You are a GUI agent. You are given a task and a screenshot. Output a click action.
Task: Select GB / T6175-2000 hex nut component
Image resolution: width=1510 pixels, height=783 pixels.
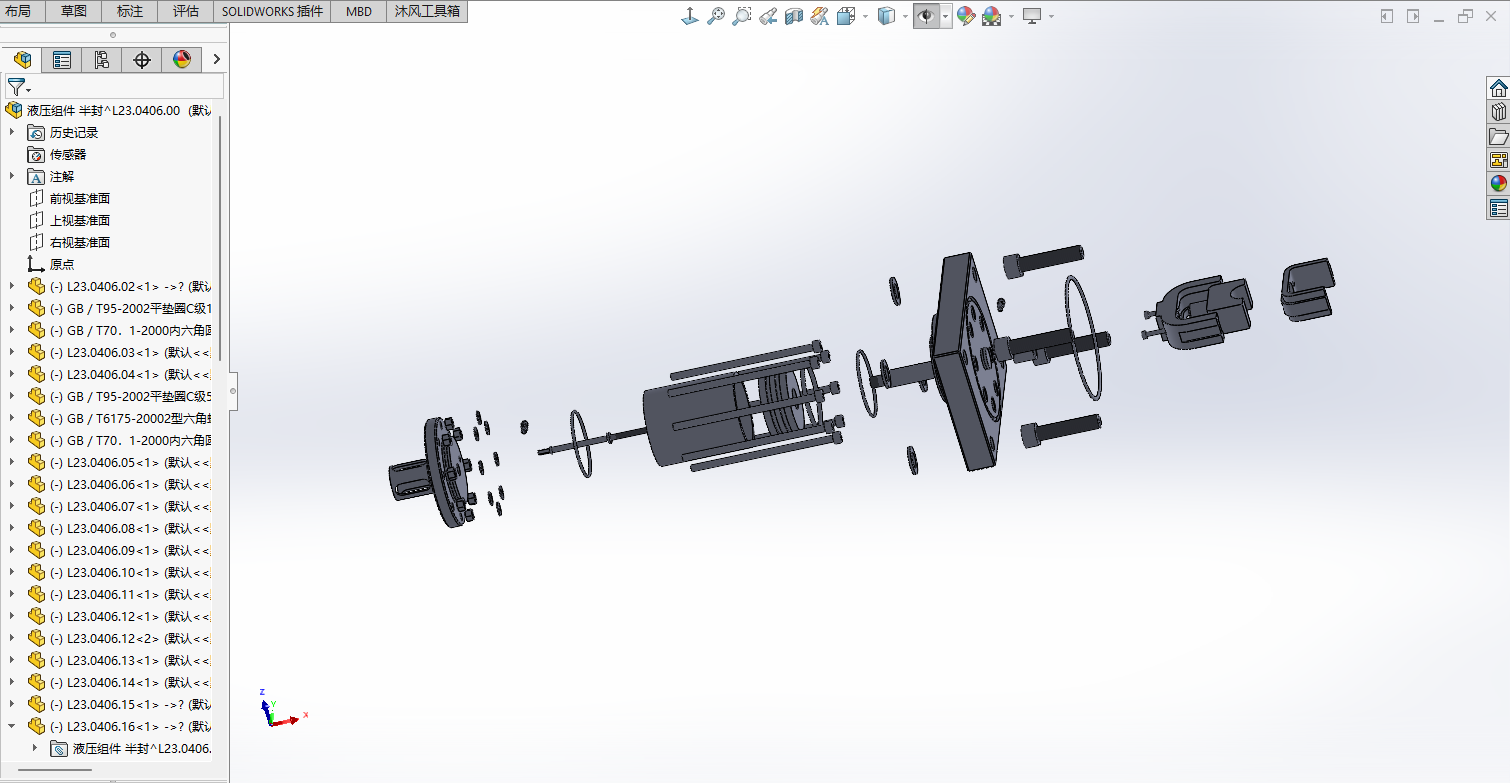[120, 418]
